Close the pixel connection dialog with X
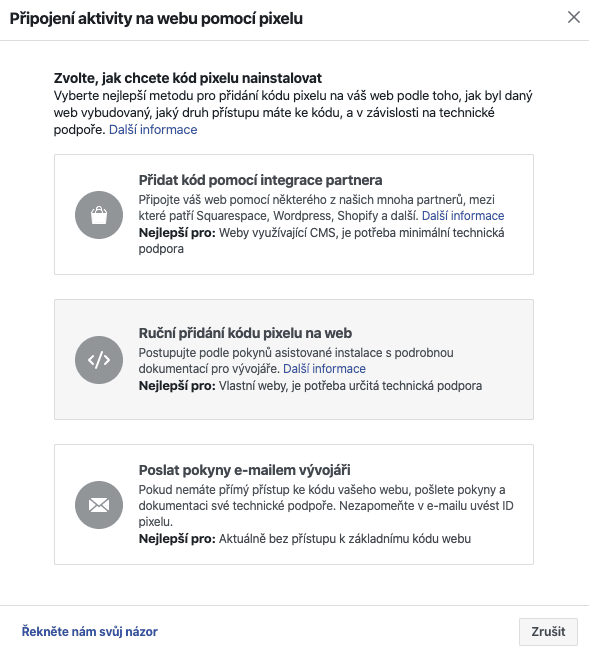 coord(574,17)
